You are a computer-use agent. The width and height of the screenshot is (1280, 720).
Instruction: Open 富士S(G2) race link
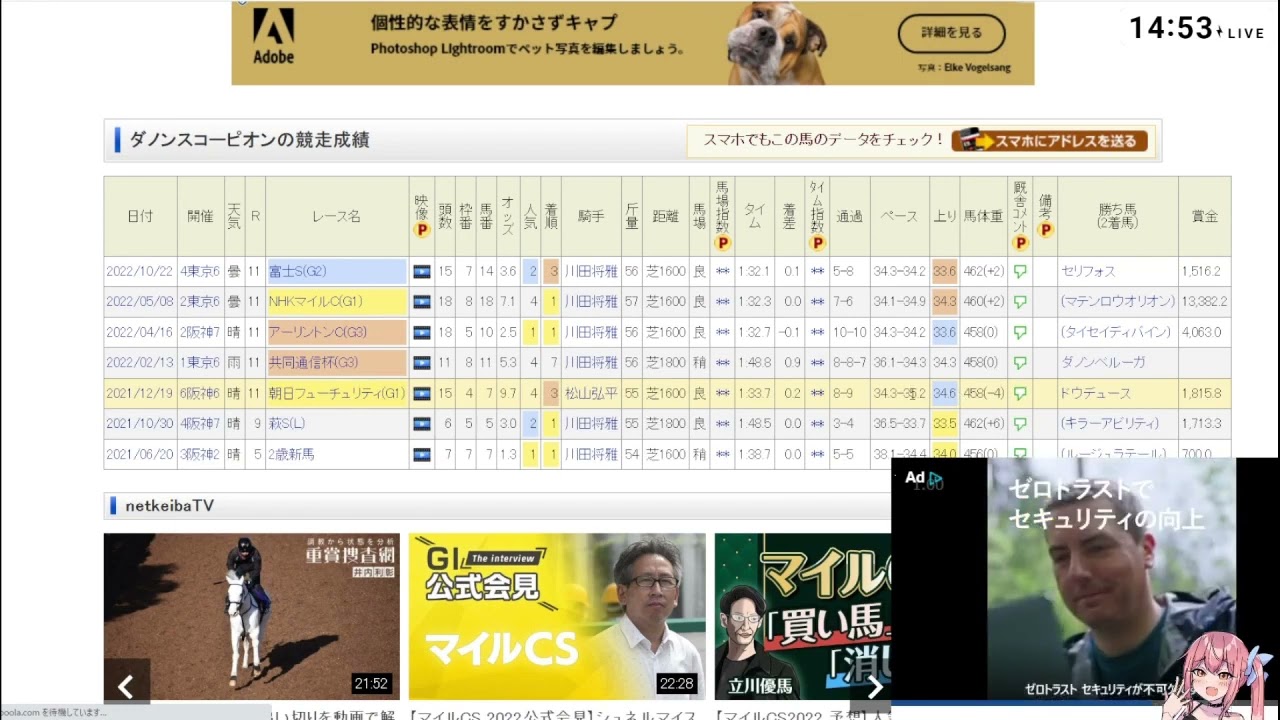click(297, 271)
